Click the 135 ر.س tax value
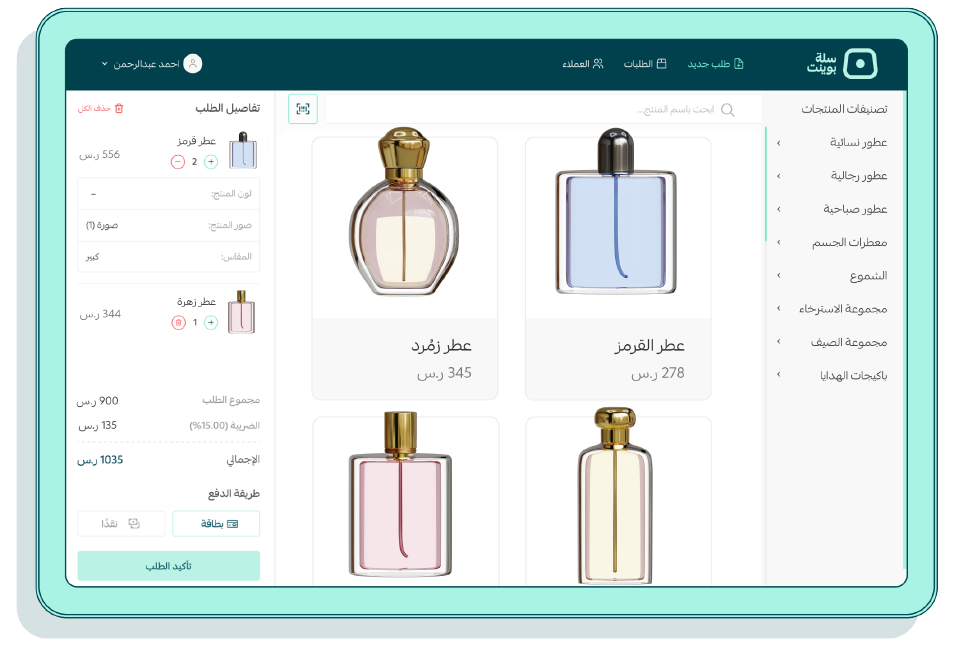Viewport: 959px width, 650px height. 98,426
